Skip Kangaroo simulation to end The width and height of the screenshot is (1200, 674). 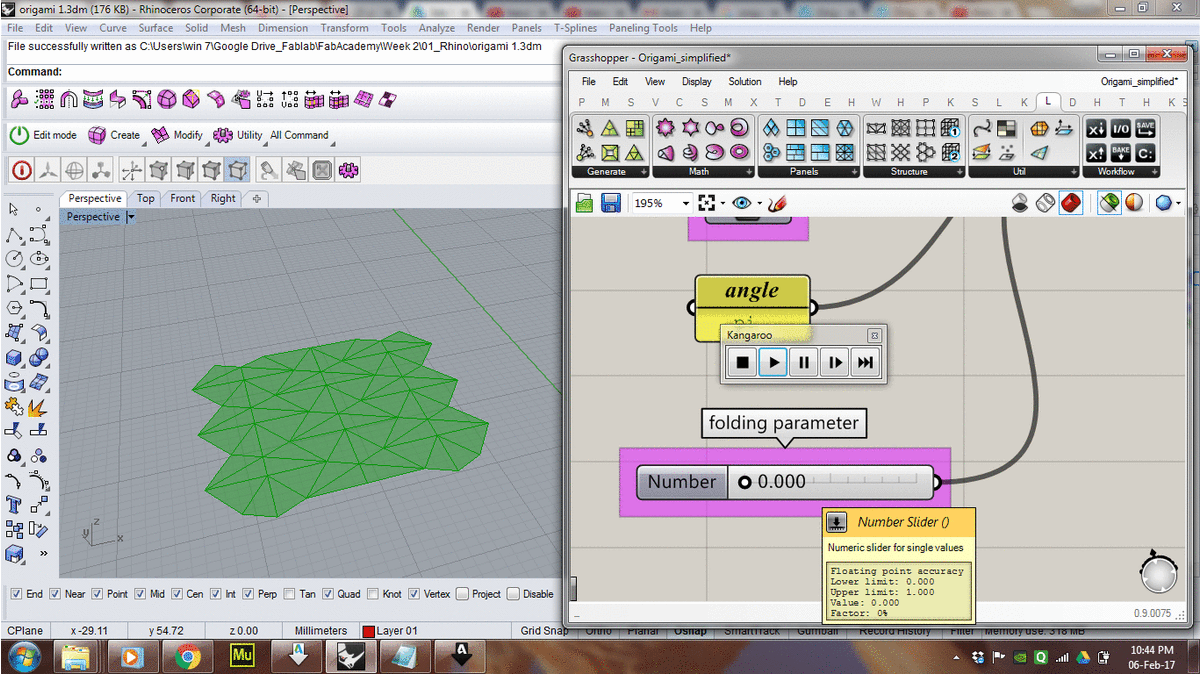pyautogui.click(x=866, y=362)
